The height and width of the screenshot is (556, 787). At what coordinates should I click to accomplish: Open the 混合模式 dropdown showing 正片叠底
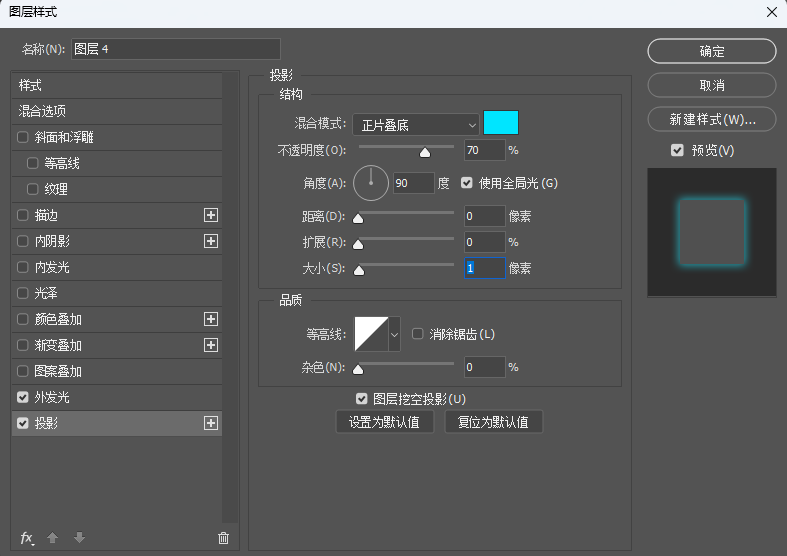(416, 124)
